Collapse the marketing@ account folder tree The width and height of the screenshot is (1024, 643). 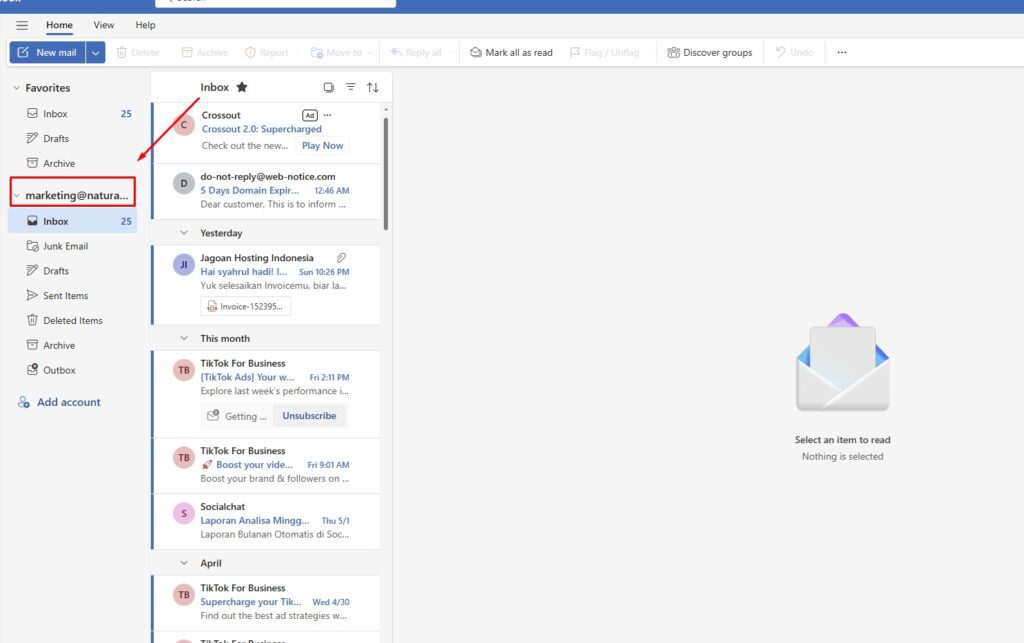(x=17, y=195)
